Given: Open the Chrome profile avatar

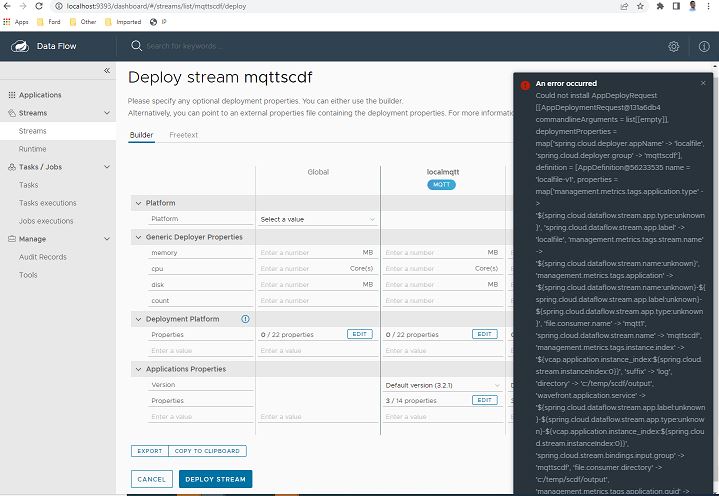Looking at the screenshot, I should pos(693,6).
